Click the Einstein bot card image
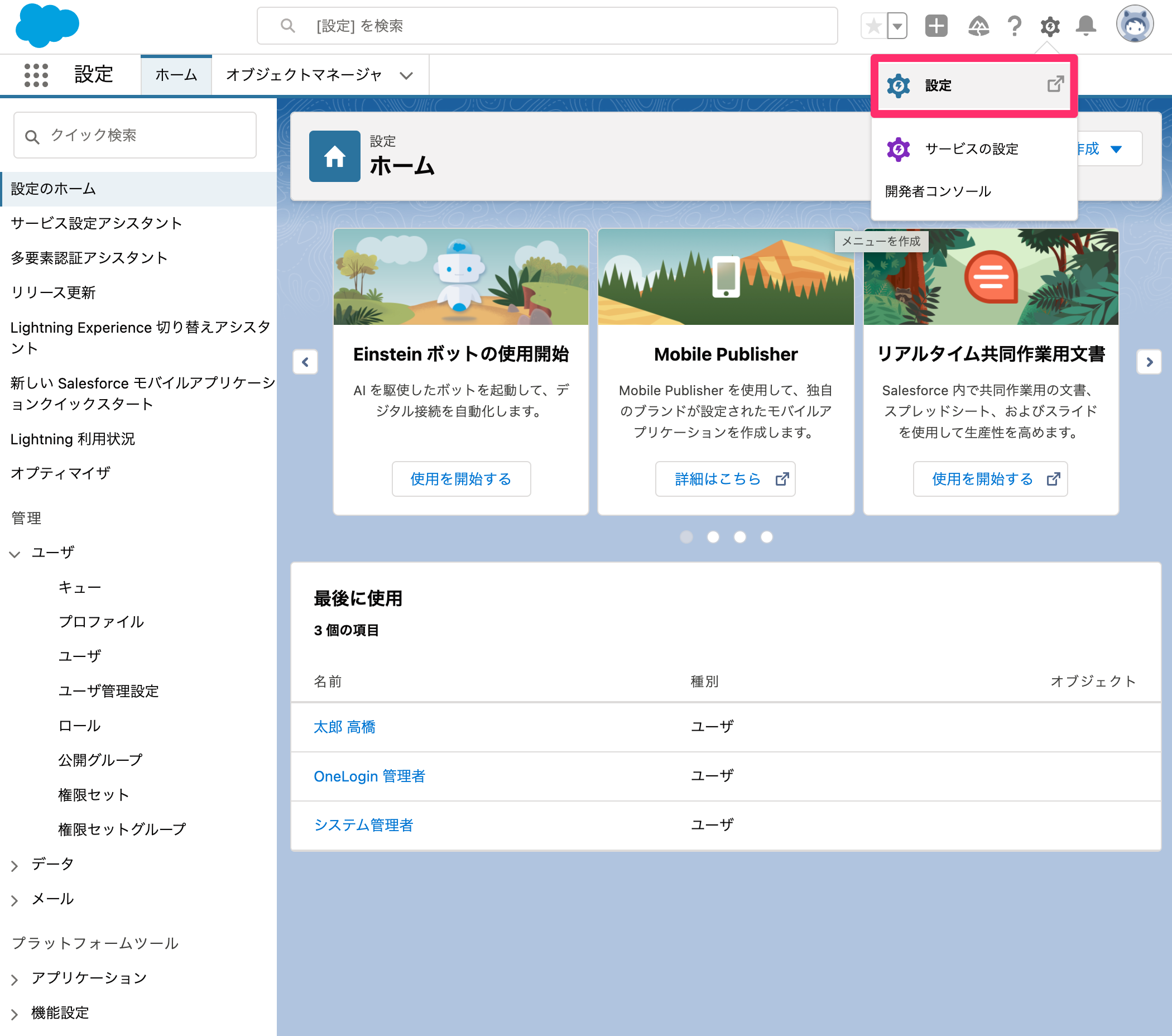Image resolution: width=1172 pixels, height=1036 pixels. click(x=461, y=277)
